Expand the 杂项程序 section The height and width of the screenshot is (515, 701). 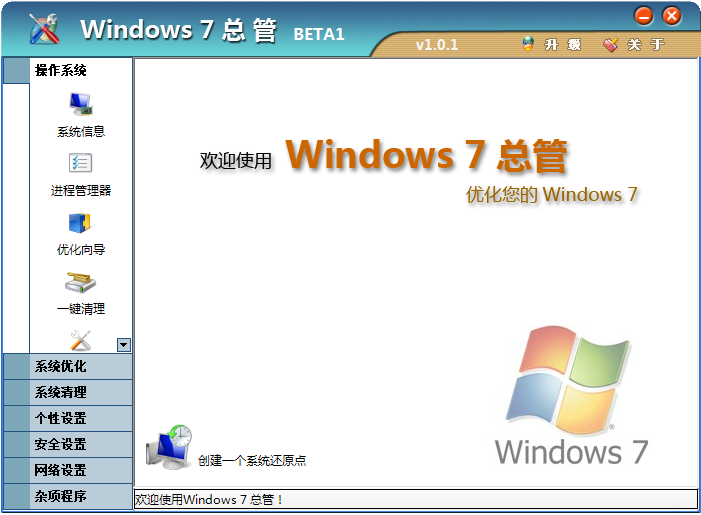point(68,496)
